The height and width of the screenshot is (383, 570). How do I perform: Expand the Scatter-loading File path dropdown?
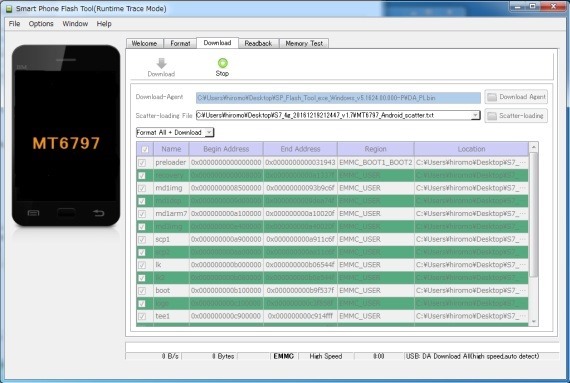tap(475, 115)
